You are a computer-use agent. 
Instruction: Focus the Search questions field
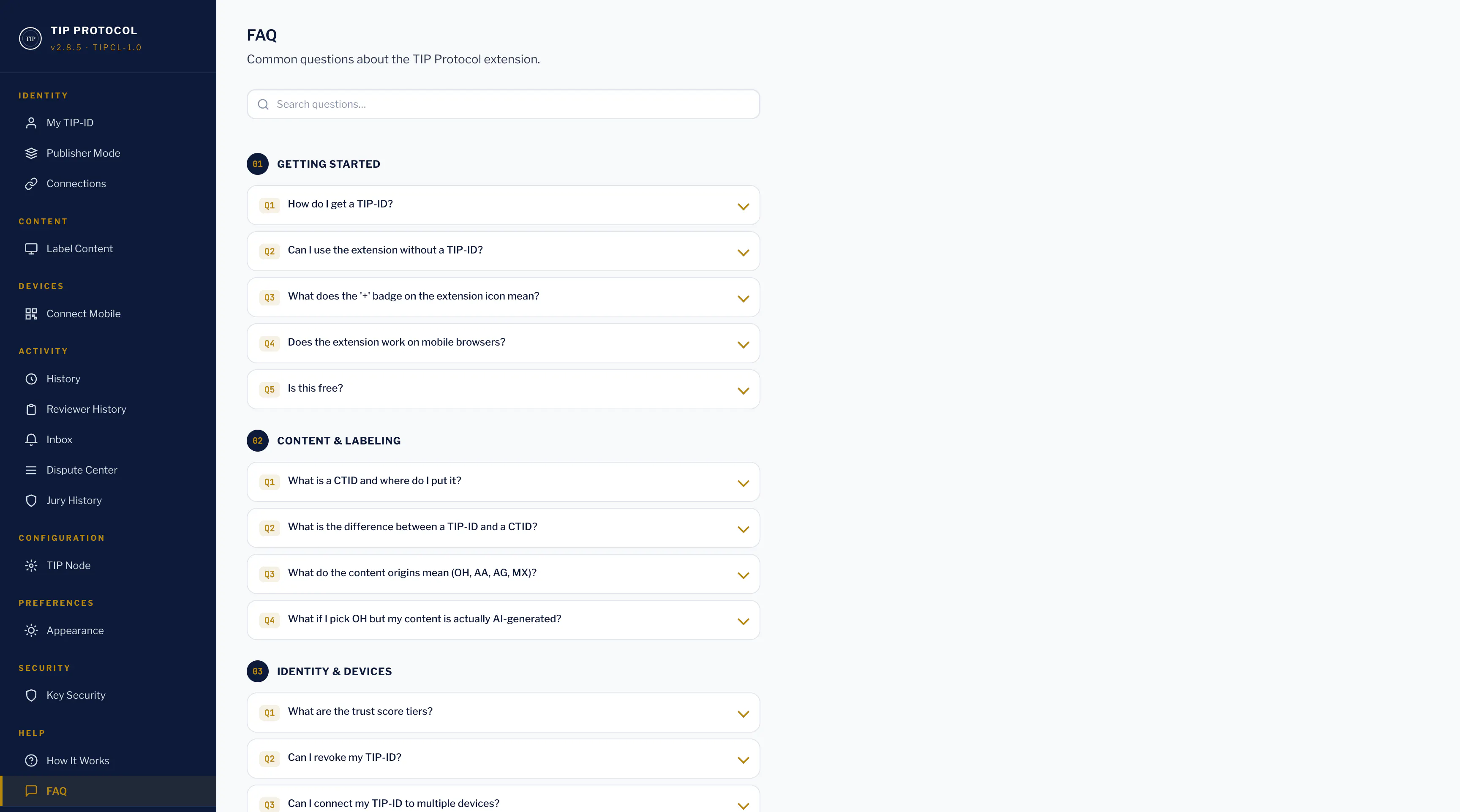tap(503, 104)
